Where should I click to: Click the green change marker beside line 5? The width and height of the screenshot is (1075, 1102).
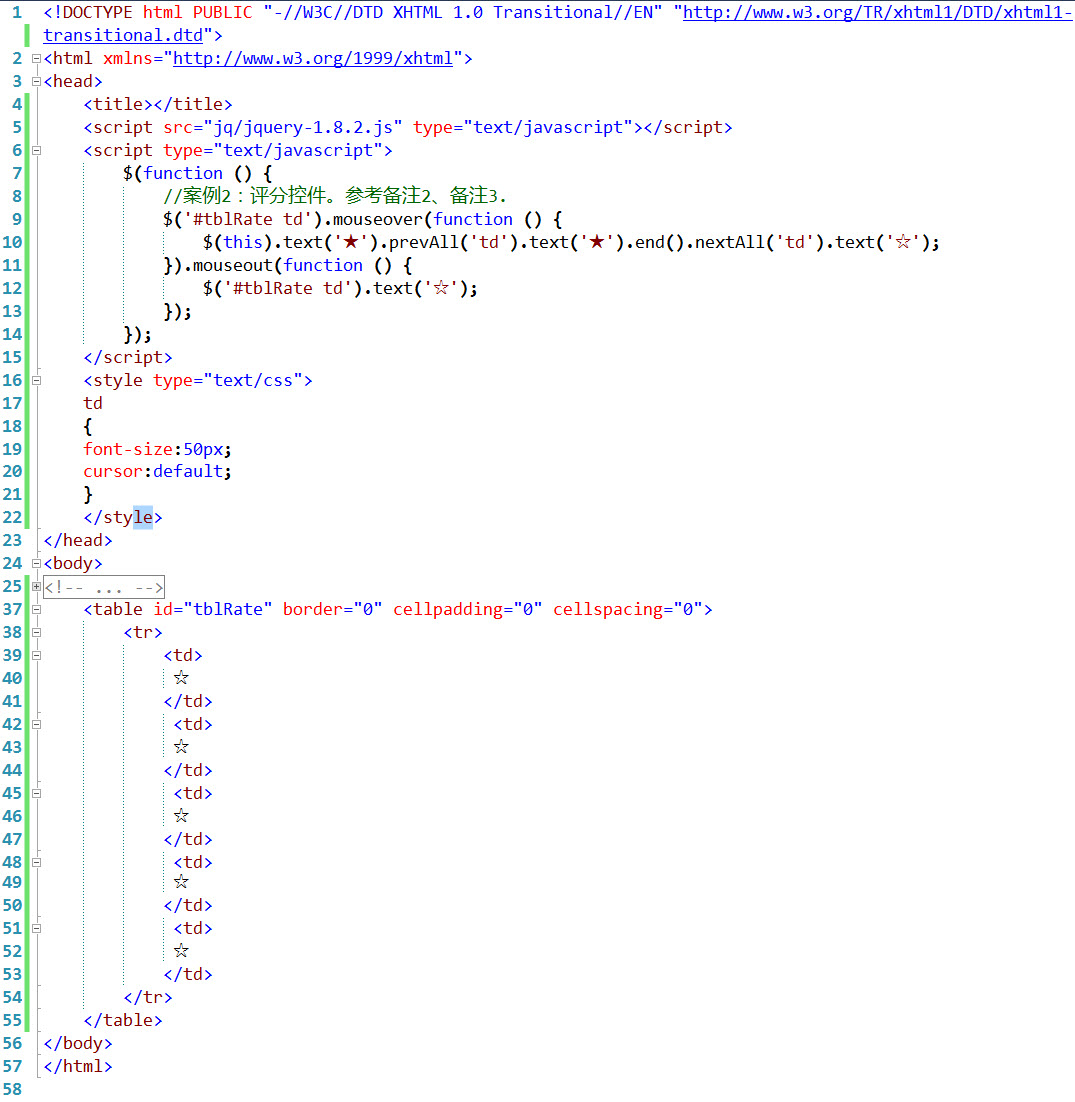point(27,127)
